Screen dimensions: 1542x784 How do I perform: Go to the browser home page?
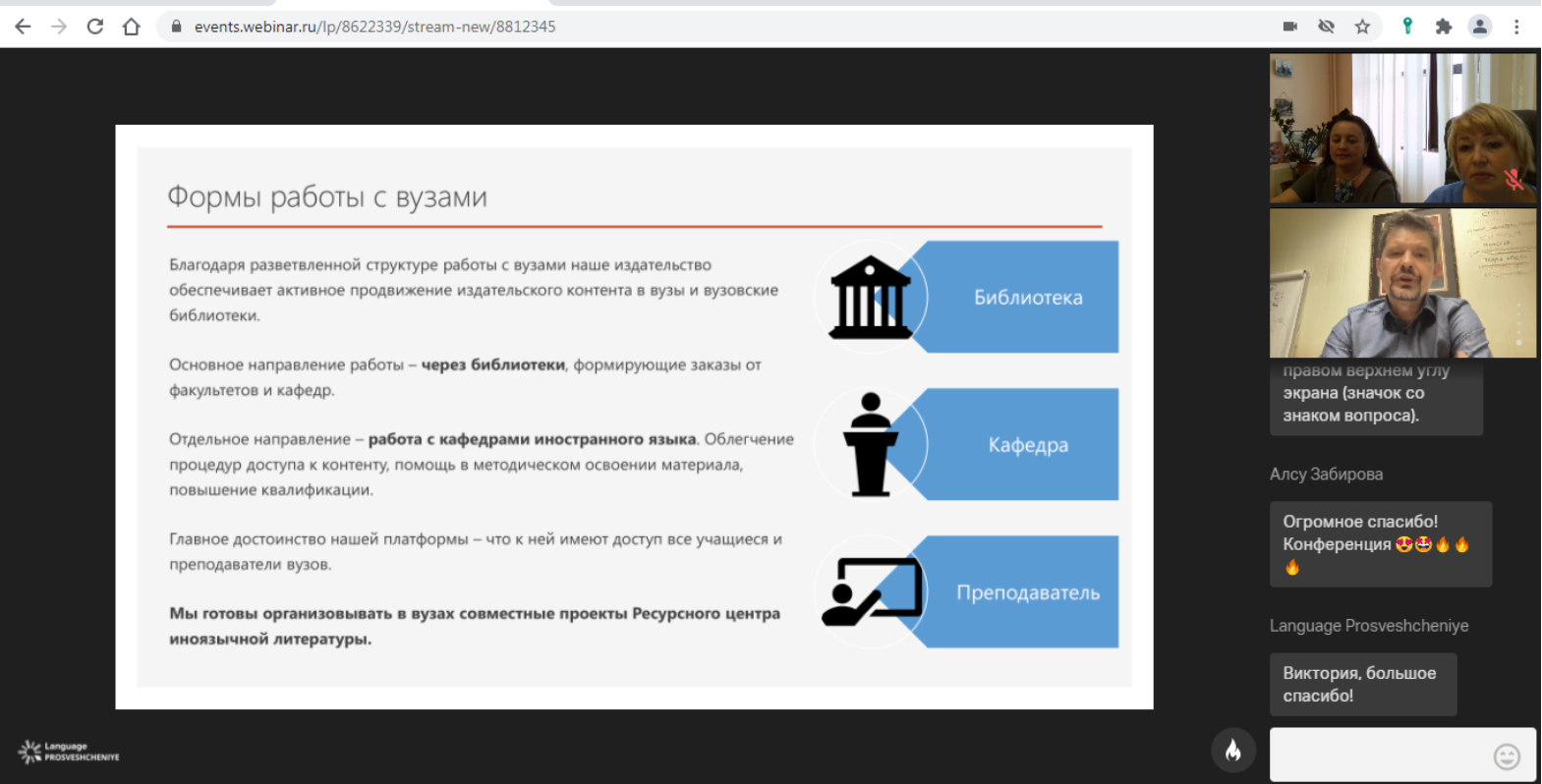pos(132,27)
